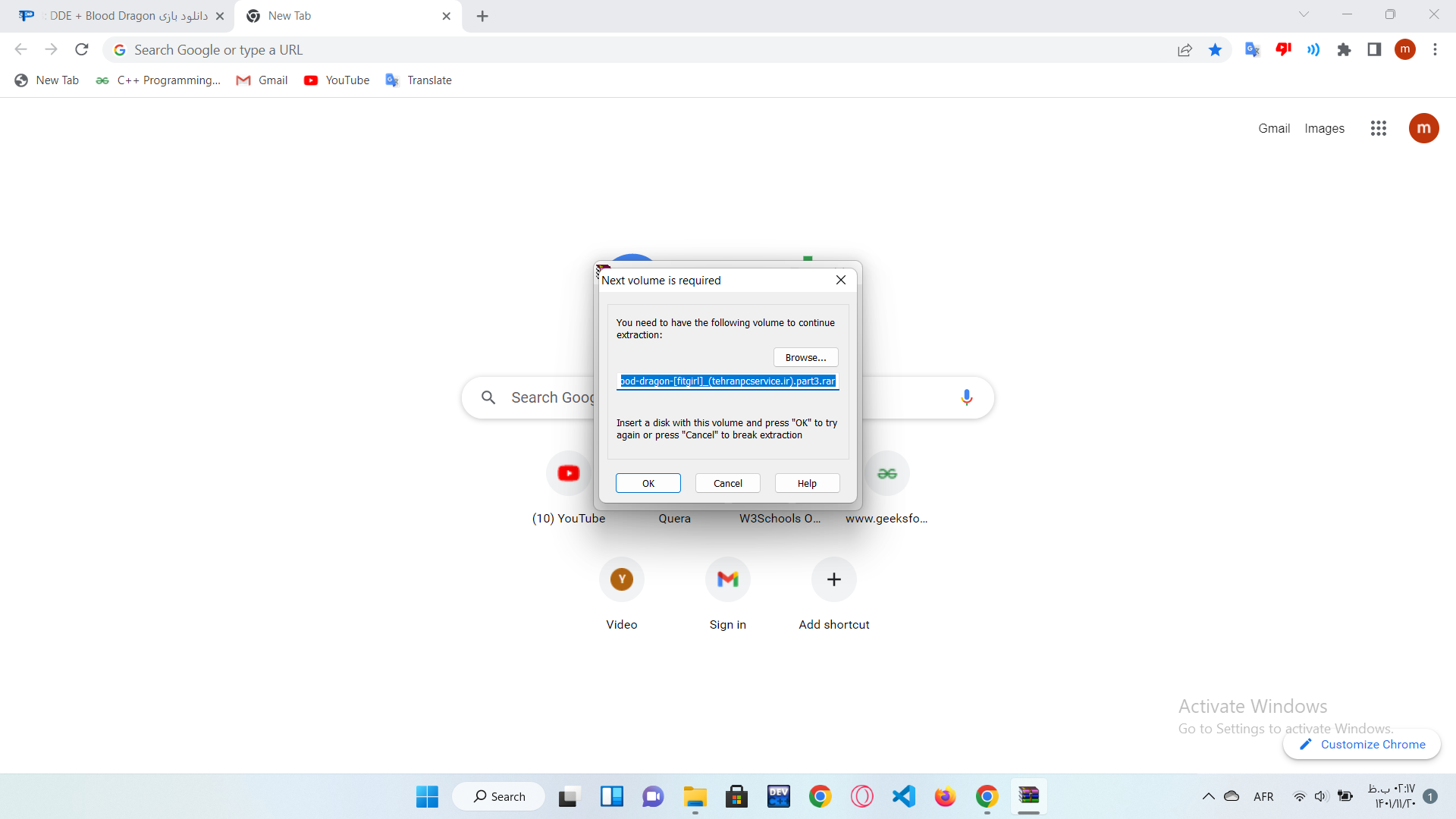Click the part3.rar volume path field

727,381
